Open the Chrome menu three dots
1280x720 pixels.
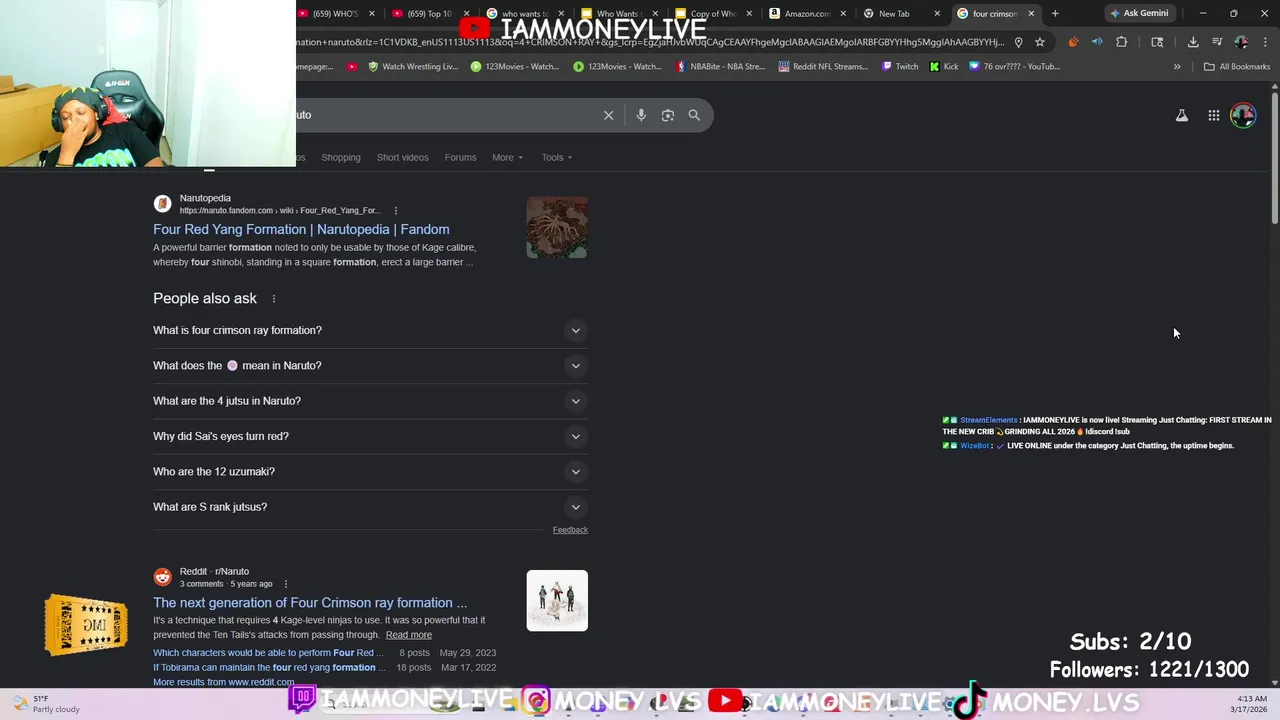tap(1266, 42)
